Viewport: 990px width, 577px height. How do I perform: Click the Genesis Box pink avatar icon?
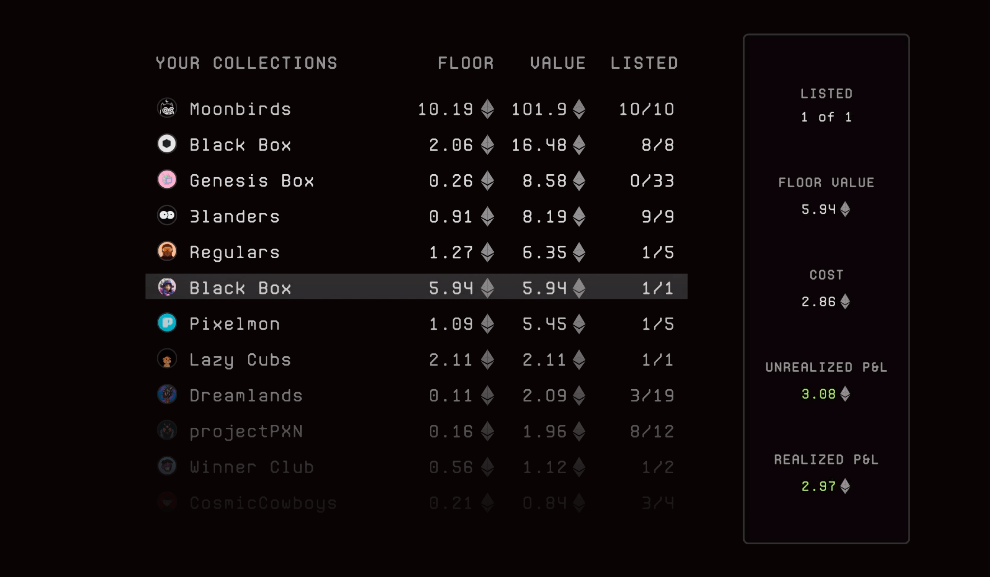(167, 180)
